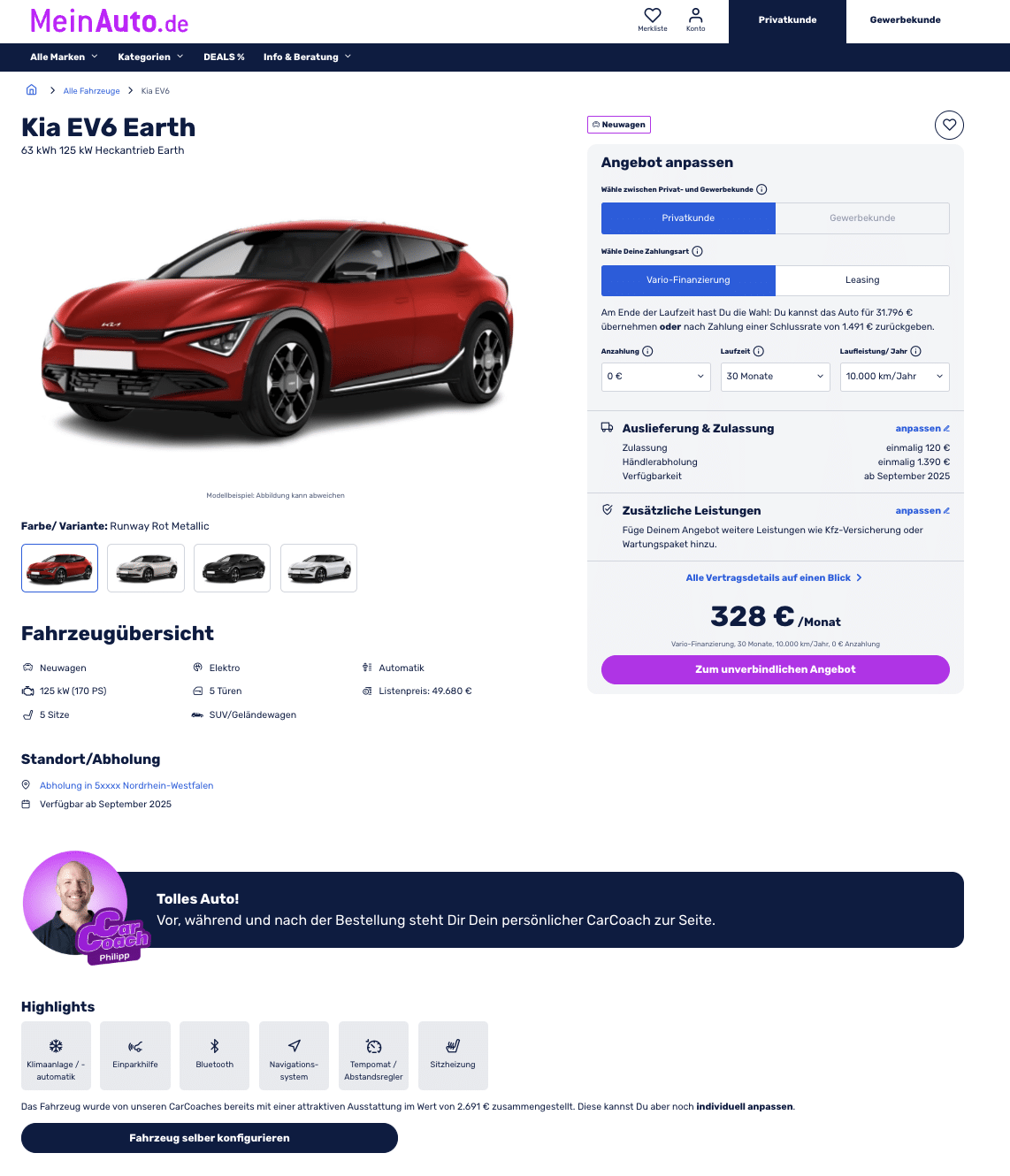Add car to favorites via heart circle
The image size is (1010, 1176).
pos(949,125)
